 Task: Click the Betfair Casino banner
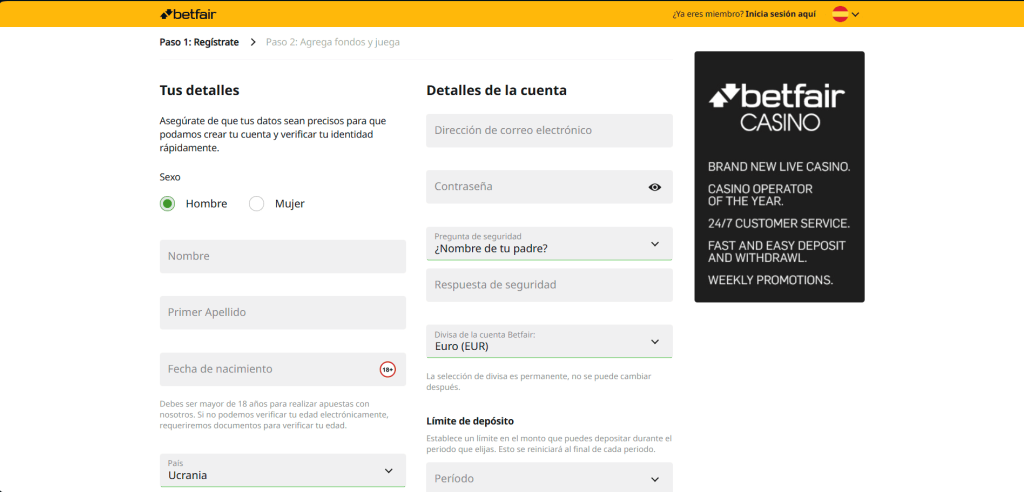[x=779, y=176]
